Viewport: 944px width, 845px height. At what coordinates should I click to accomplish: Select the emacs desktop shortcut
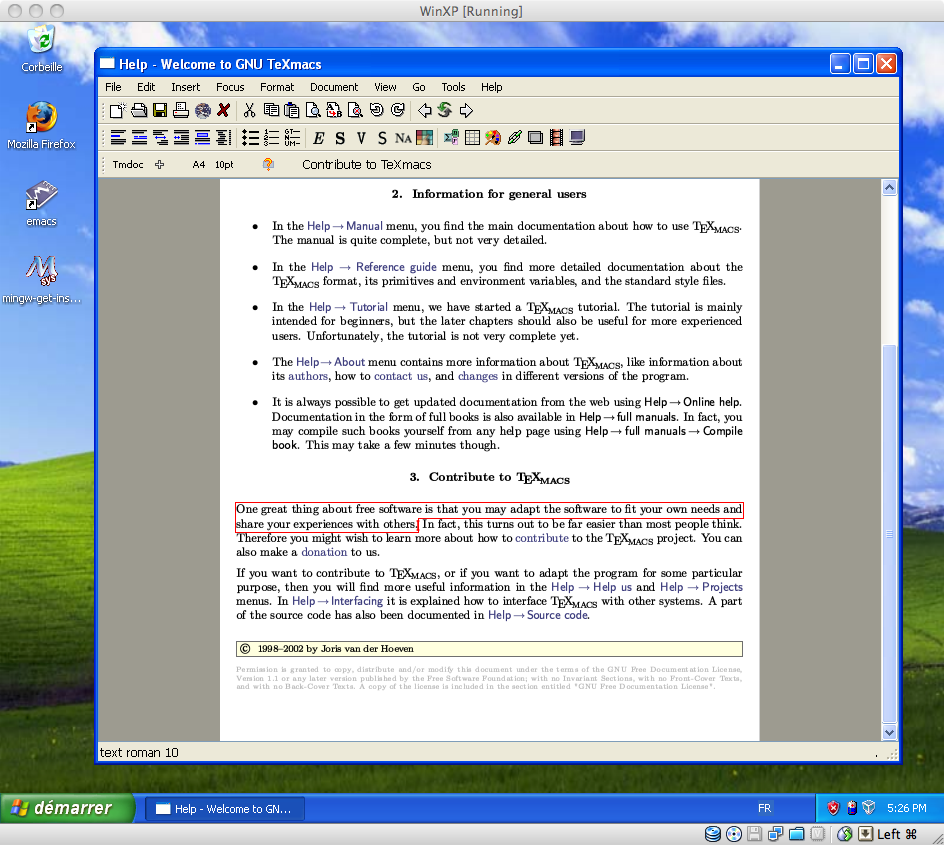[x=41, y=203]
